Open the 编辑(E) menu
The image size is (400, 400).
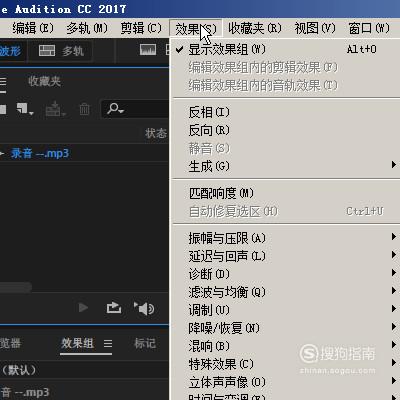(x=33, y=28)
